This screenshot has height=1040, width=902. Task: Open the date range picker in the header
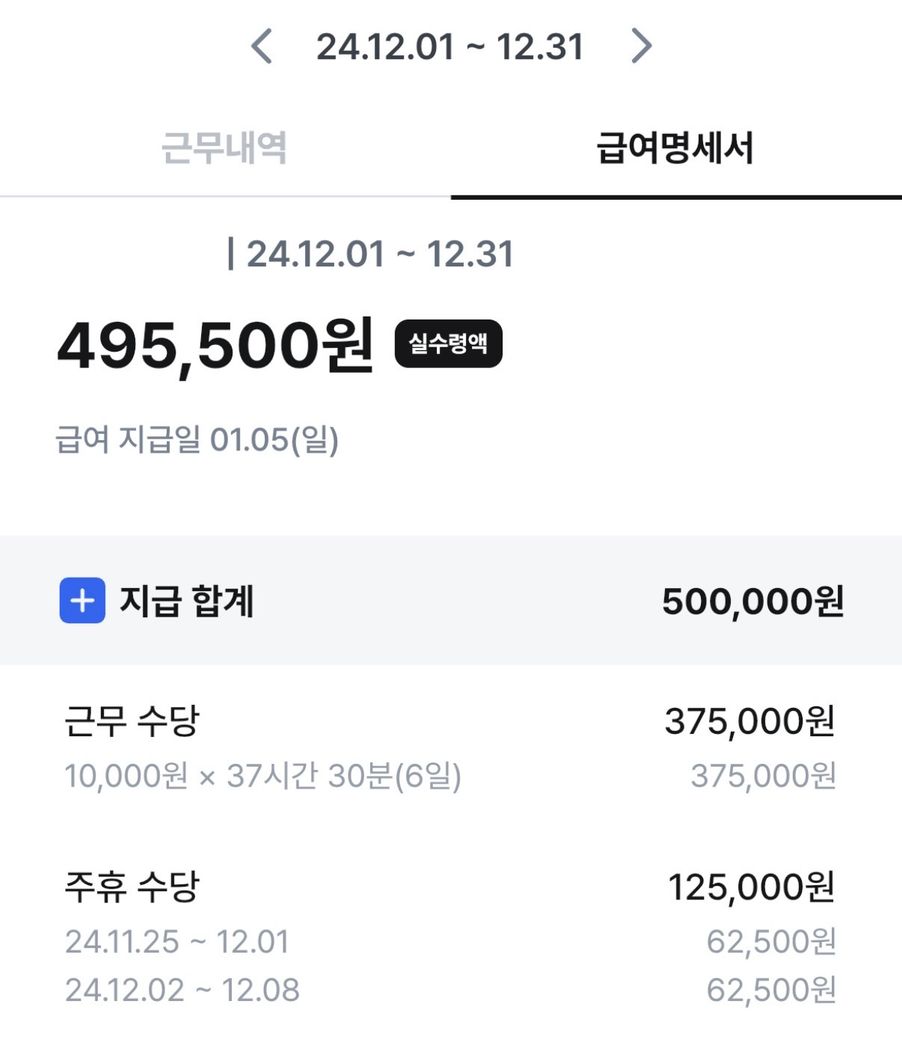coord(450,46)
